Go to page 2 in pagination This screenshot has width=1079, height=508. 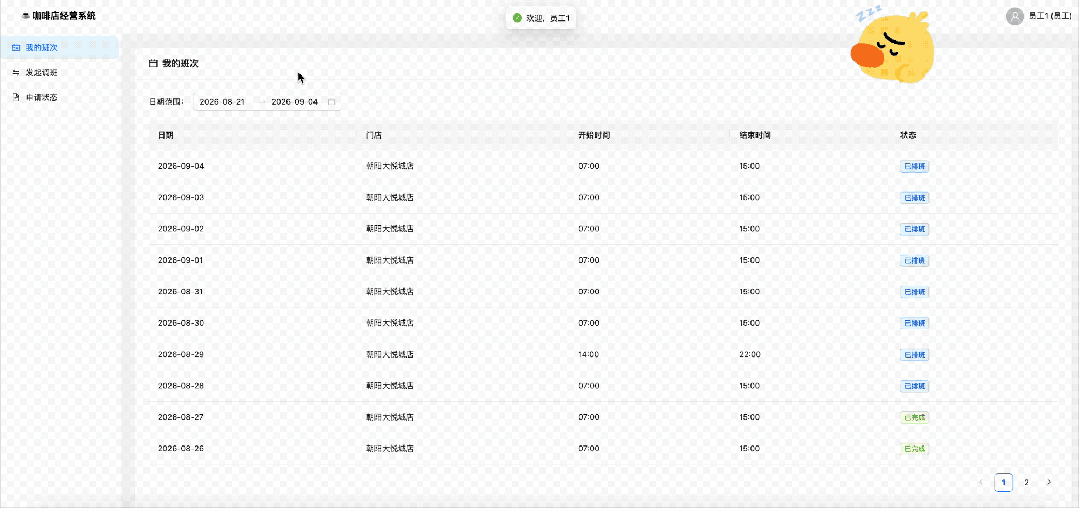tap(1026, 483)
